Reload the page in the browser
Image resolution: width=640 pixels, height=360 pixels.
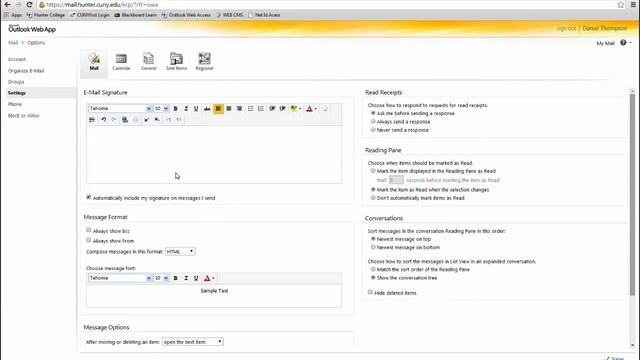[29, 4]
